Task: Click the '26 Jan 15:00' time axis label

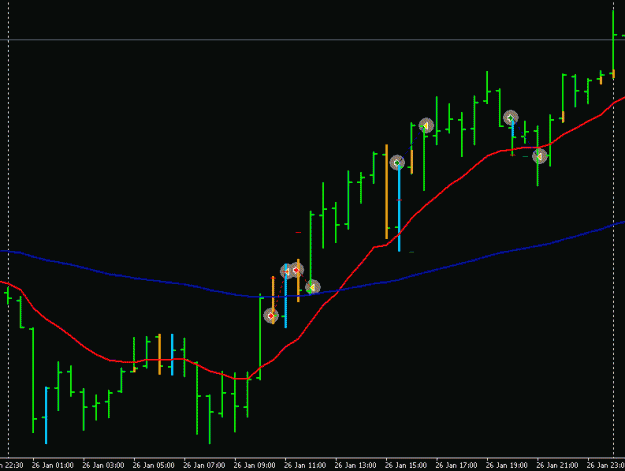Action: (x=406, y=465)
